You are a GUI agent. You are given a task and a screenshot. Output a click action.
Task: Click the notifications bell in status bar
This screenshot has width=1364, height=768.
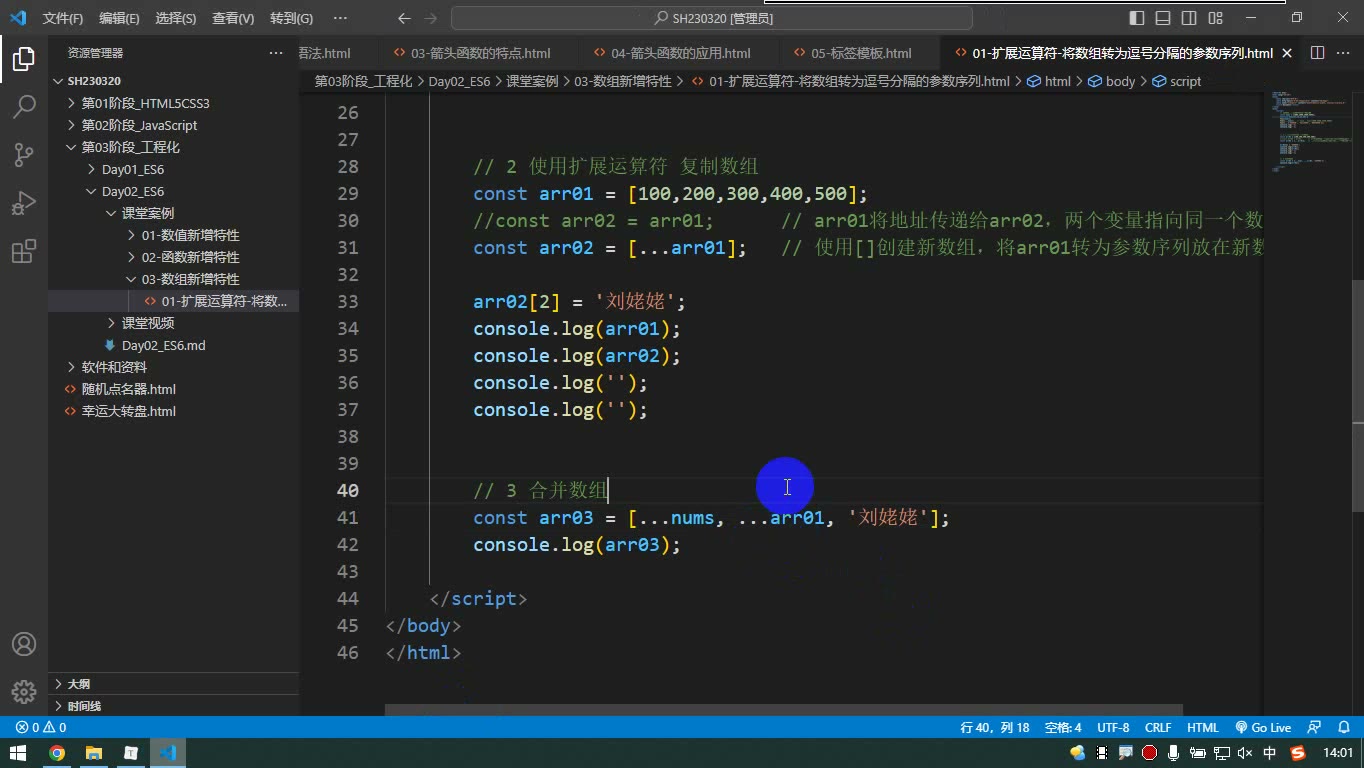point(1343,728)
